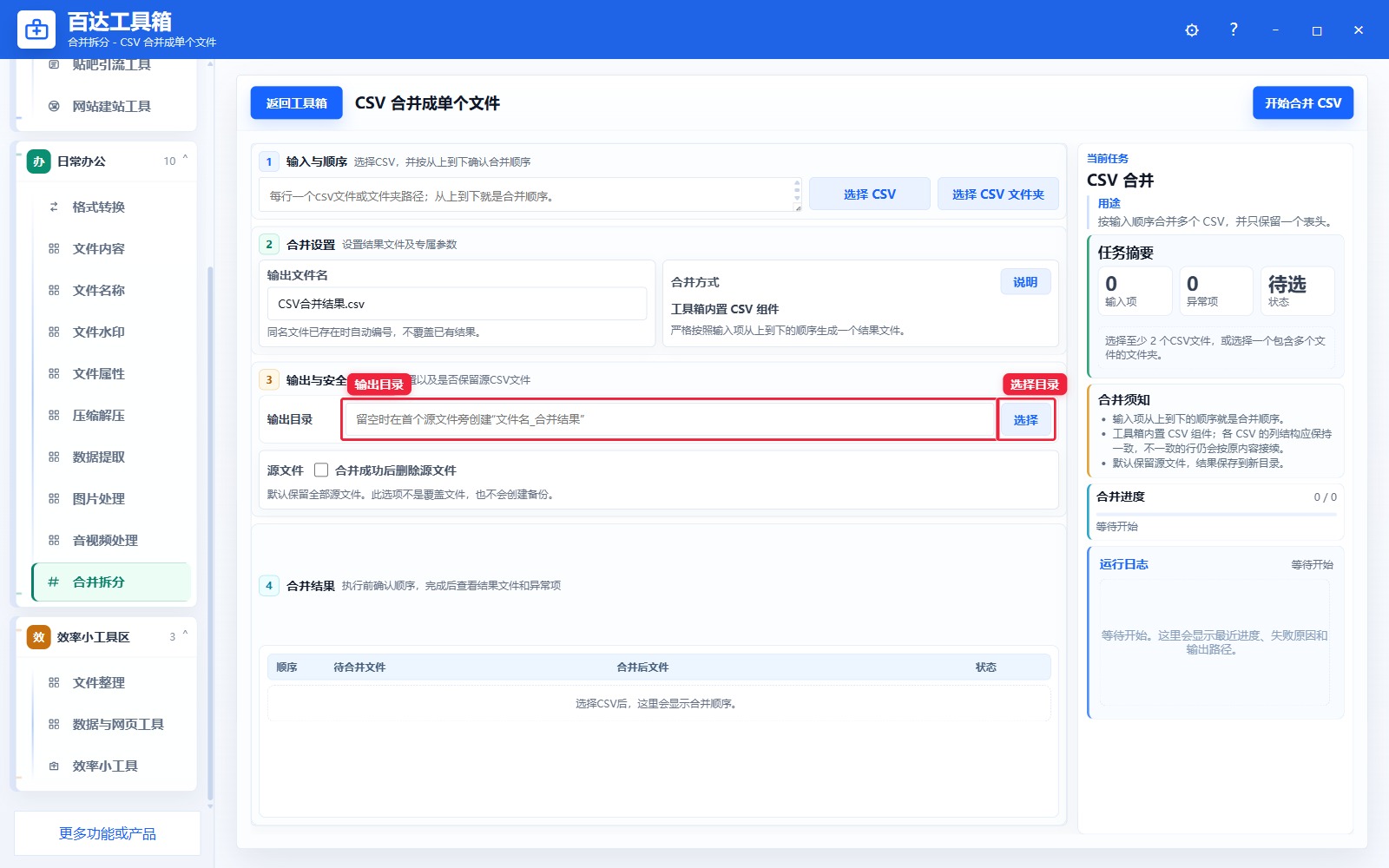Open 更多功能或产品 link
This screenshot has height=868, width=1389.
[108, 833]
